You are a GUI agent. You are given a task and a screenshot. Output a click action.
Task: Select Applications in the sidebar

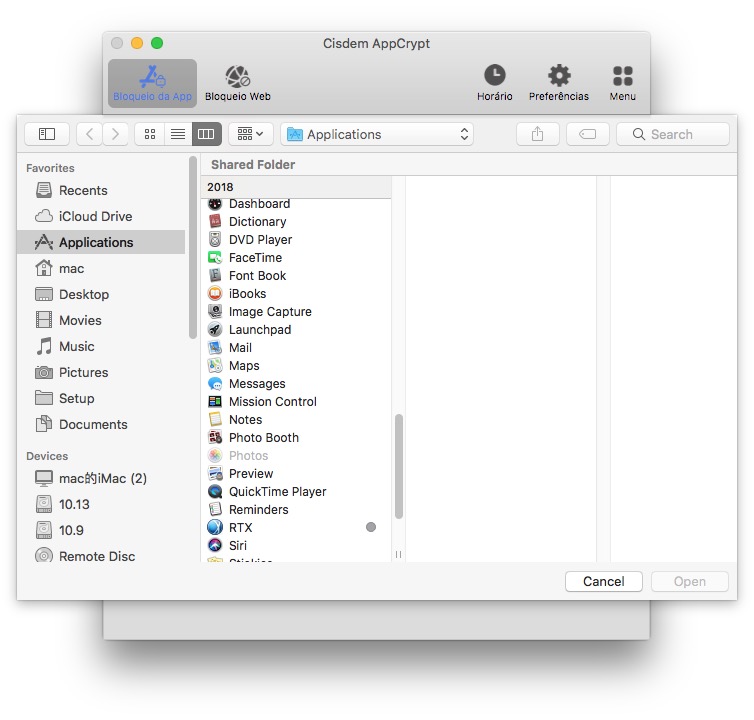[x=102, y=242]
